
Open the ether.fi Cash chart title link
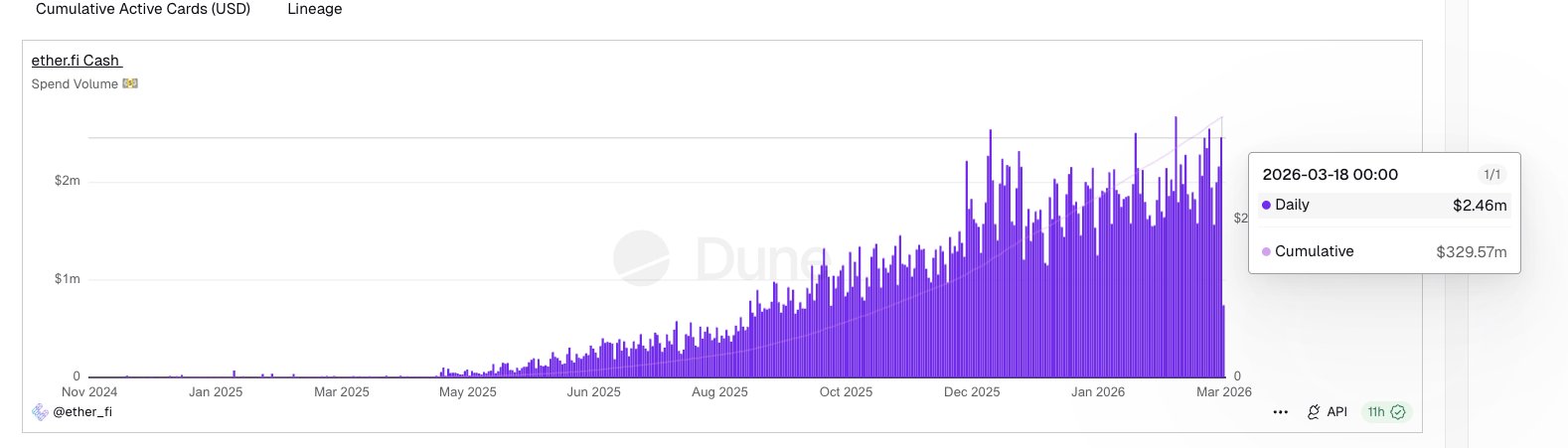click(x=77, y=61)
